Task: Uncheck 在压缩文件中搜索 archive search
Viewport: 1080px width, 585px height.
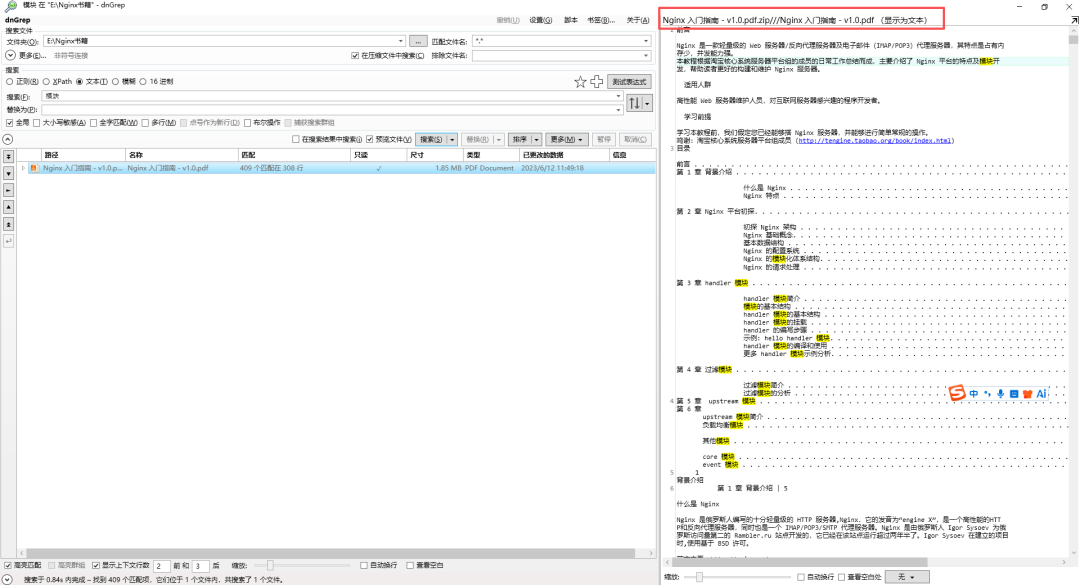Action: point(355,56)
